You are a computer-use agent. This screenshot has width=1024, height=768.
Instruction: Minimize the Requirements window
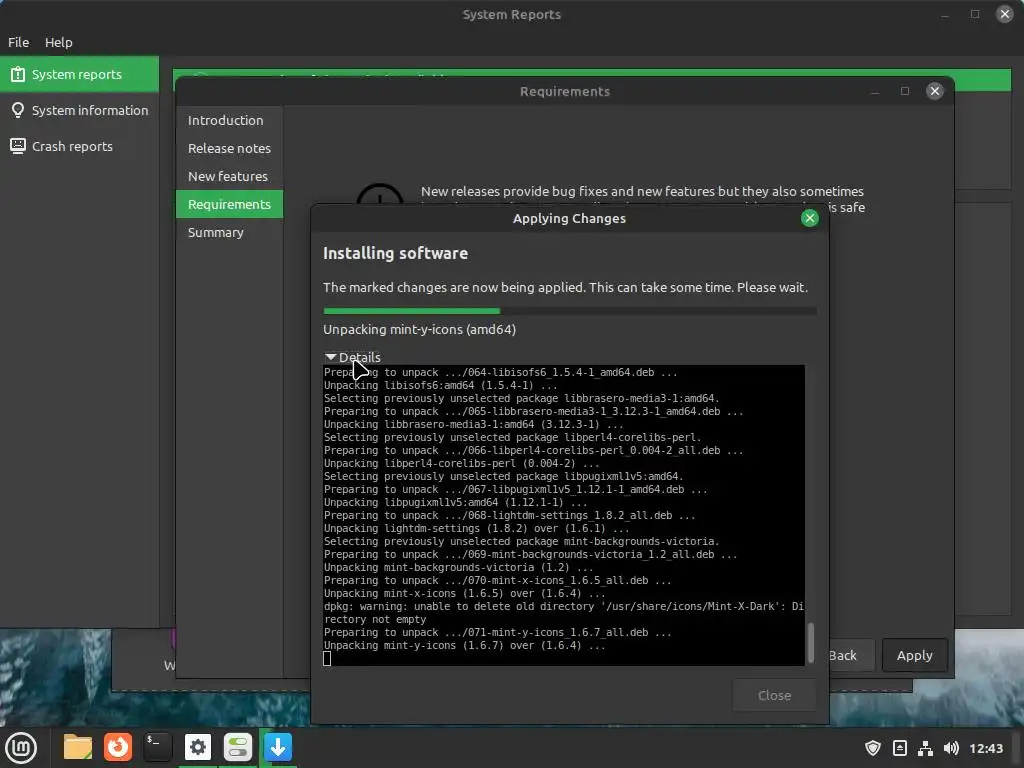click(875, 91)
